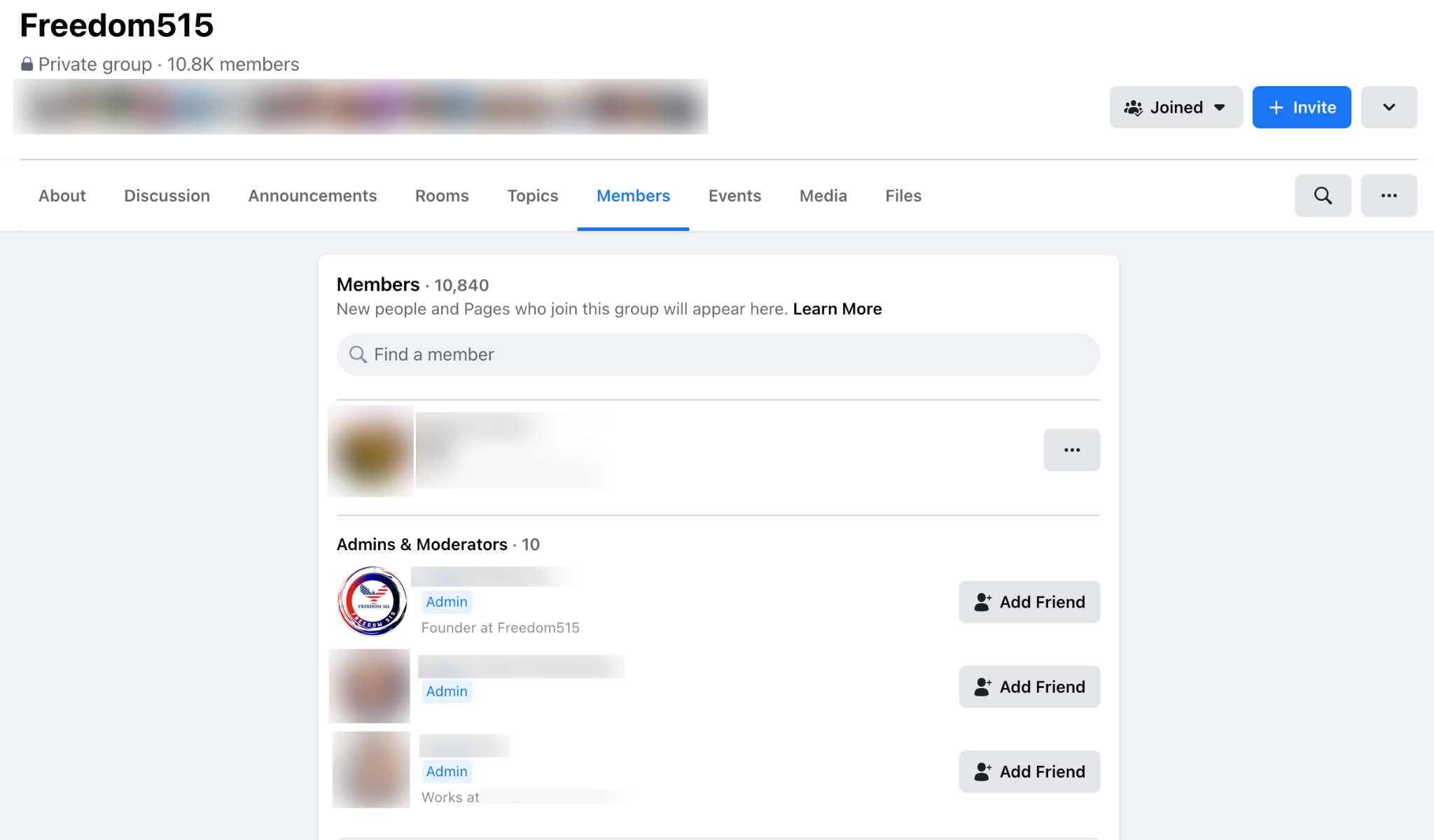Click the Joined membership people icon
This screenshot has width=1434, height=840.
tap(1134, 106)
